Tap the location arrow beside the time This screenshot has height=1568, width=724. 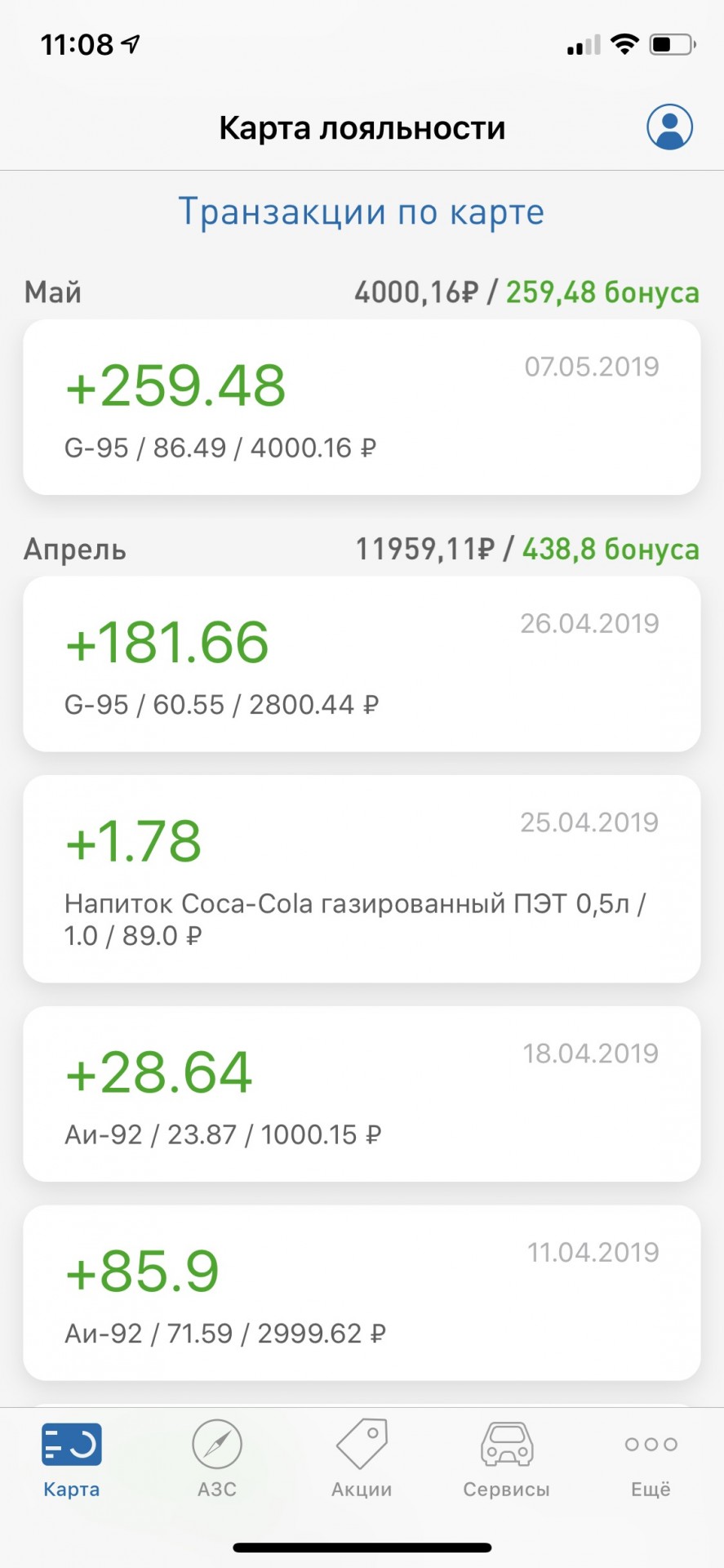tap(131, 44)
